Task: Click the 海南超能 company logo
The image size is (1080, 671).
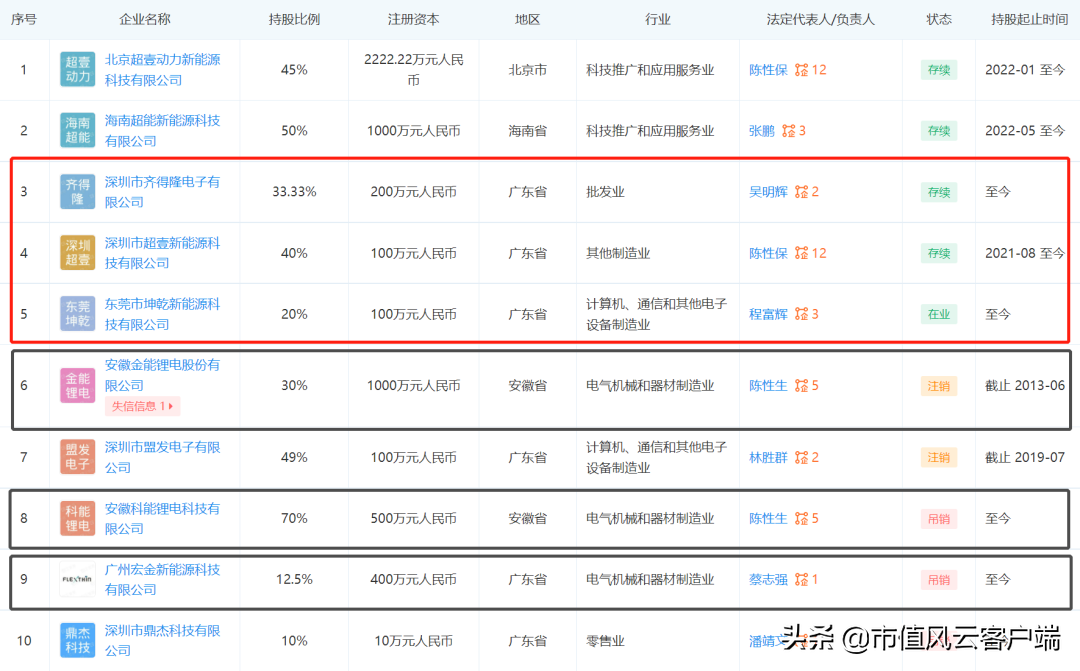Action: [77, 130]
